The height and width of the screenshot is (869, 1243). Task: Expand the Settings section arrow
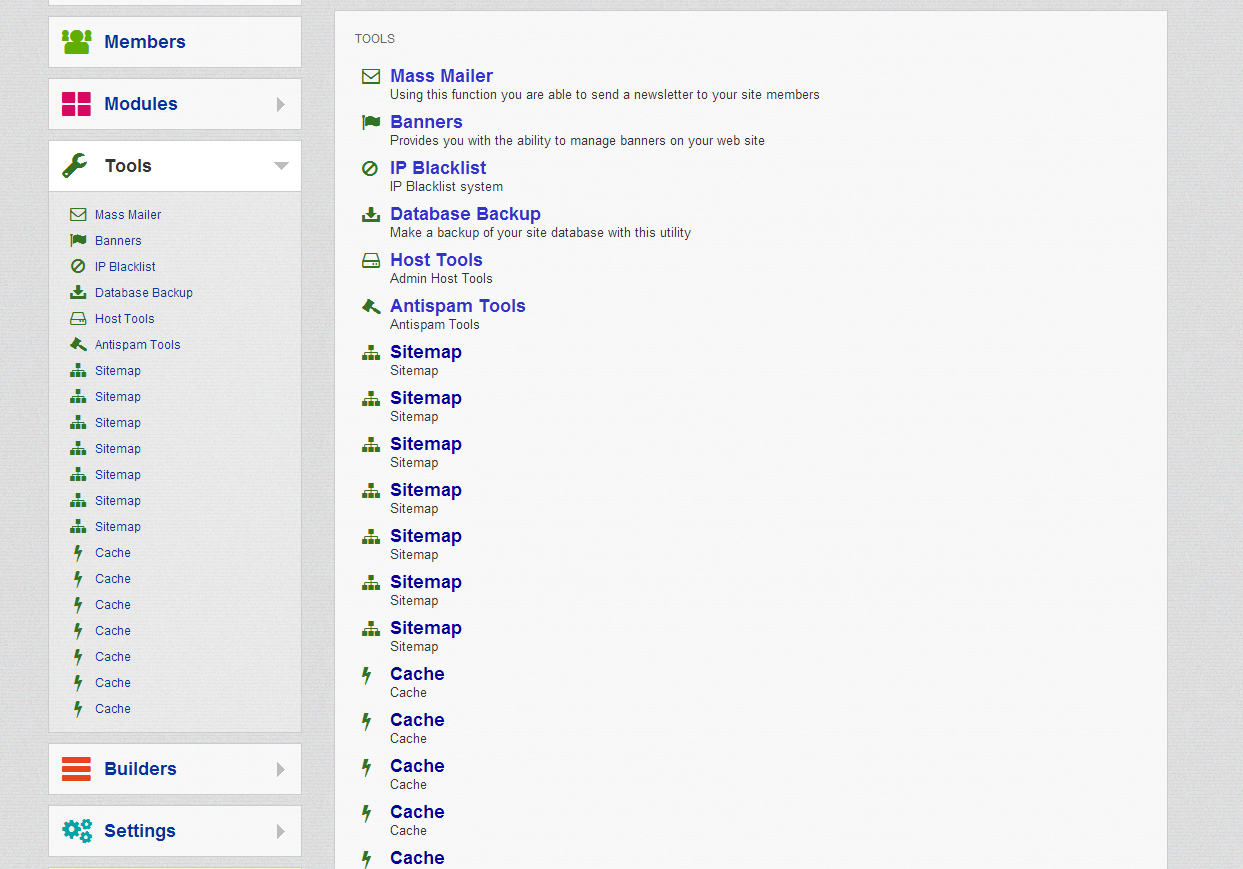(x=281, y=831)
